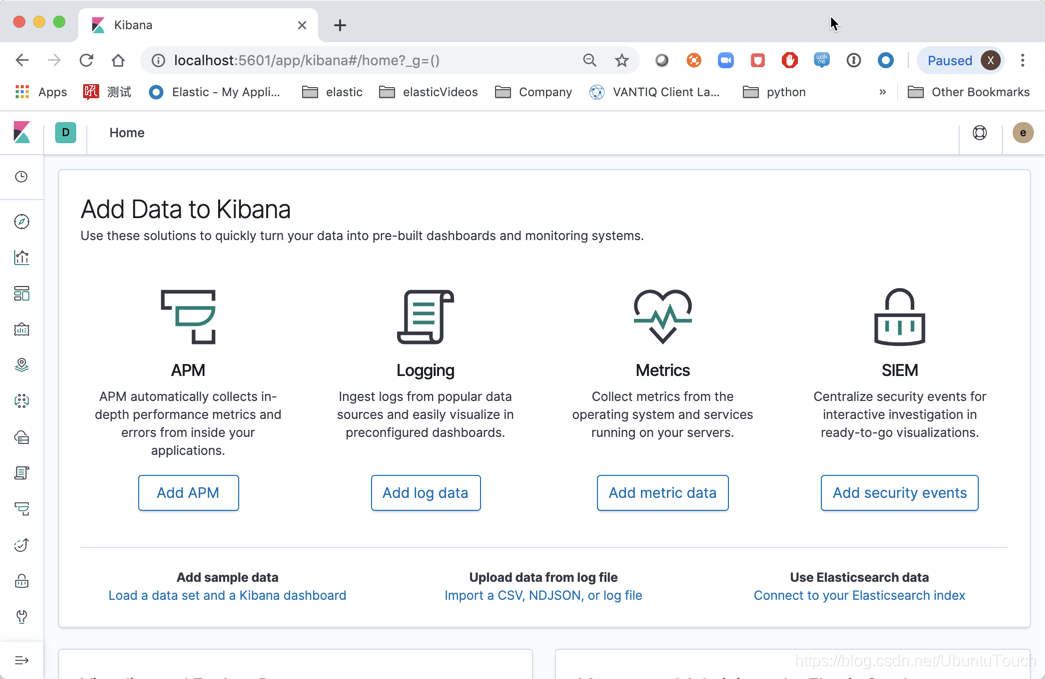Open Load a data set and Kibana dashboard link

[x=227, y=595]
